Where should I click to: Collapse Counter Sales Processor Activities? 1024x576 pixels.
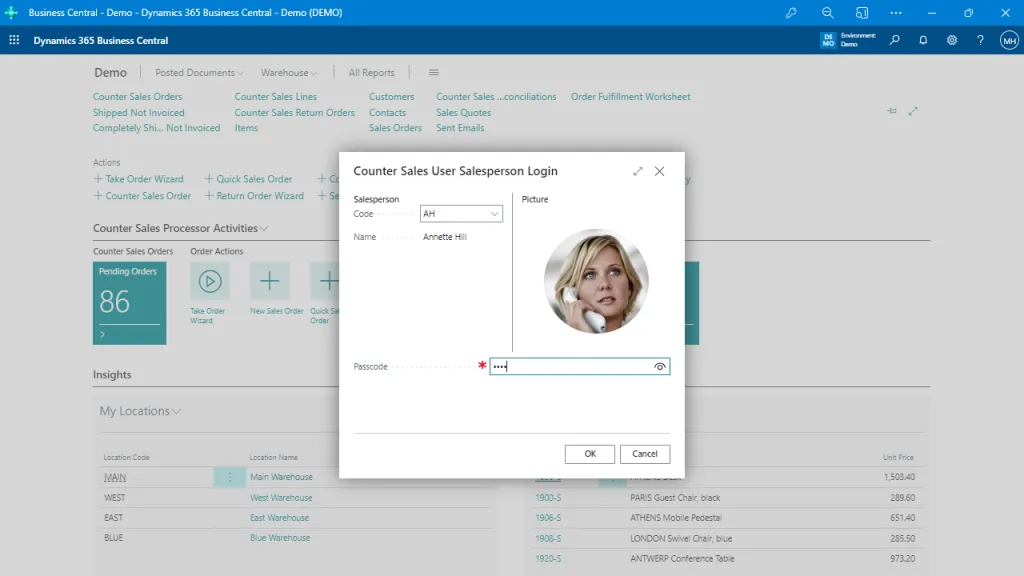point(262,228)
